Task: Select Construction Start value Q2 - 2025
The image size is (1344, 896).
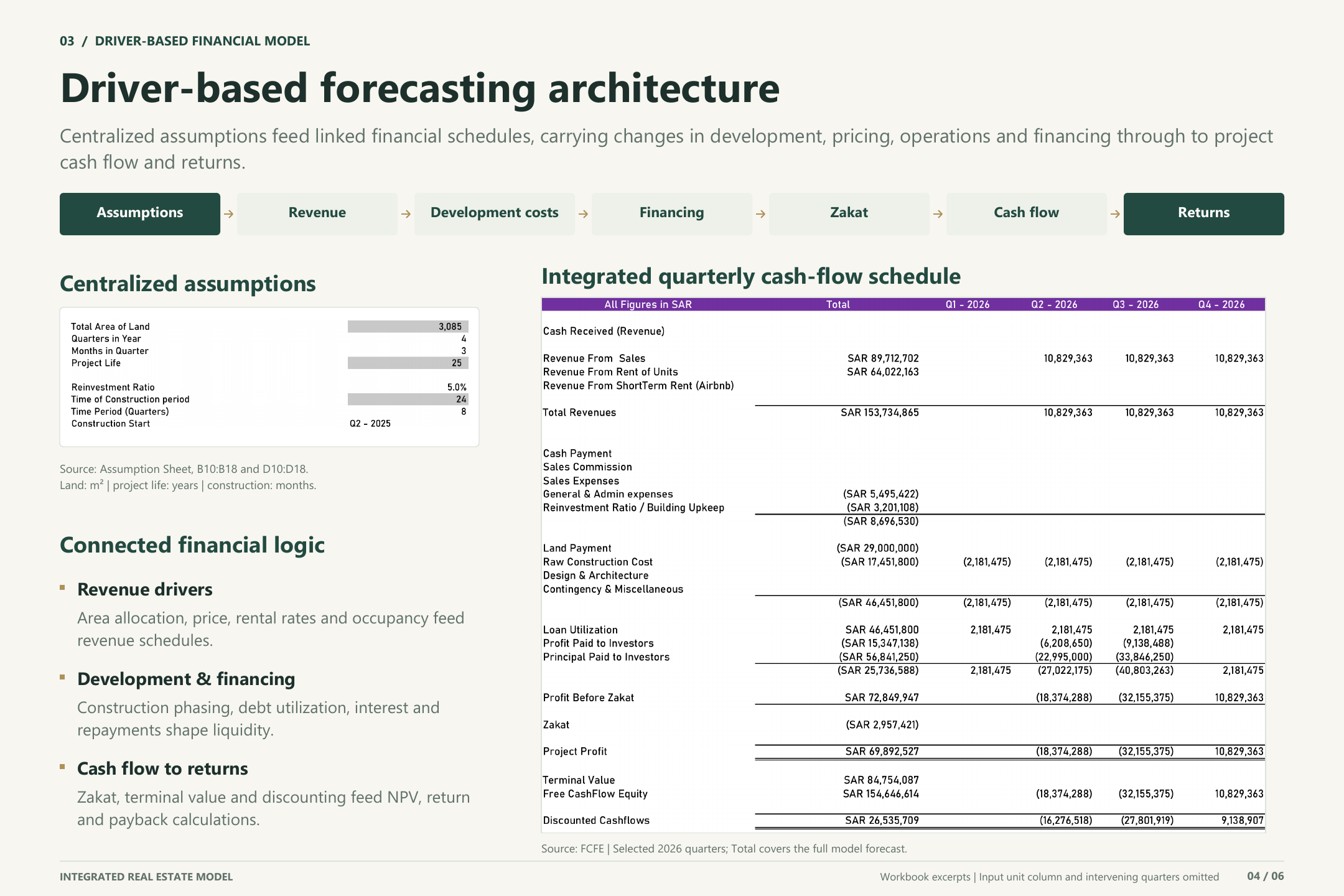Action: coord(370,424)
